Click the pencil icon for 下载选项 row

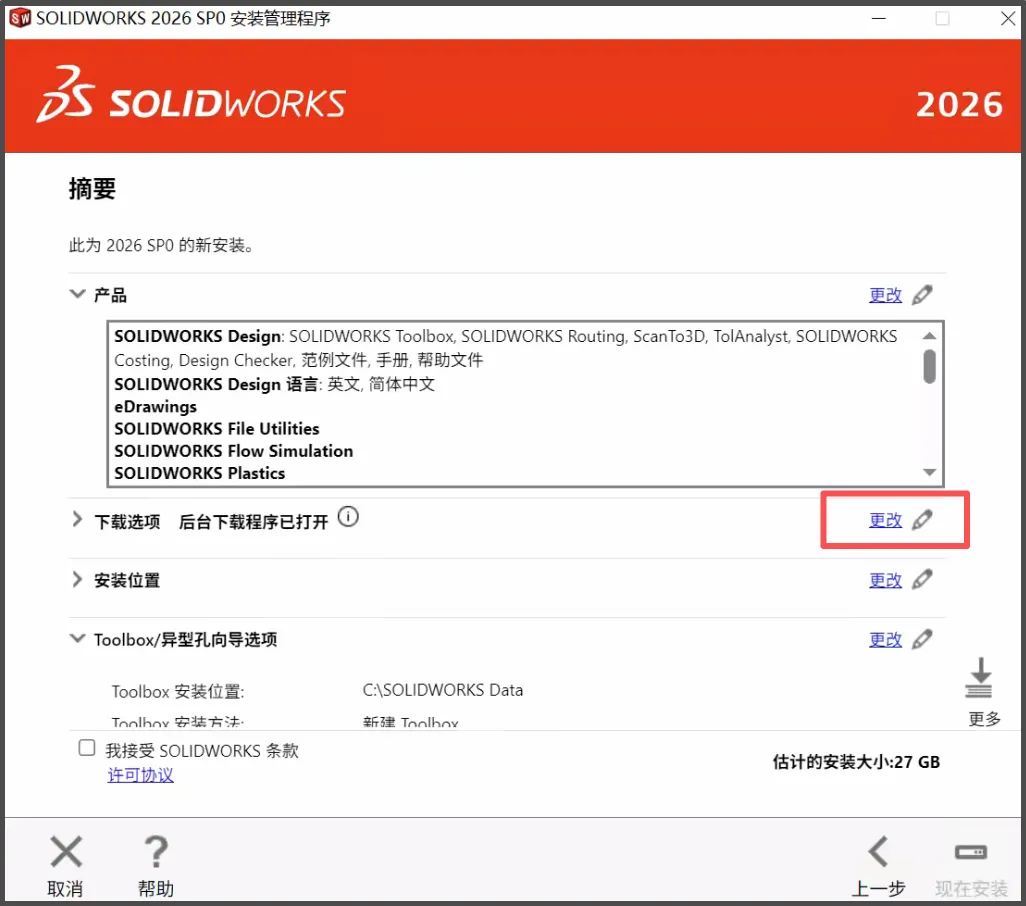(x=922, y=520)
